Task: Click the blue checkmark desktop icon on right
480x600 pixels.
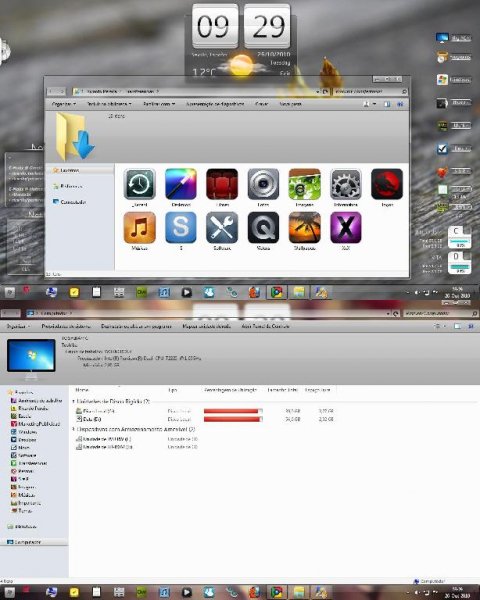Action: point(442,149)
